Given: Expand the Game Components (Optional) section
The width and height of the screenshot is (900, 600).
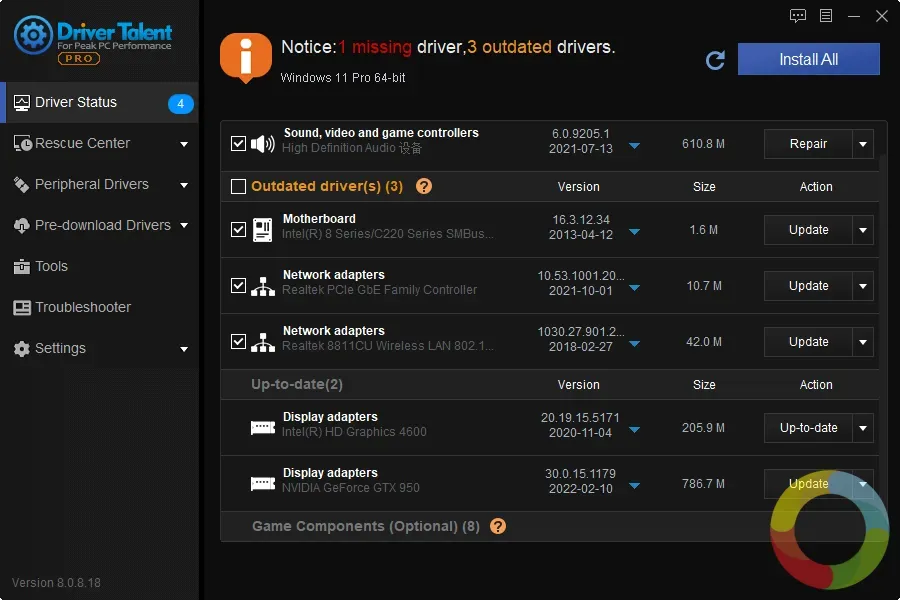Looking at the screenshot, I should 366,527.
